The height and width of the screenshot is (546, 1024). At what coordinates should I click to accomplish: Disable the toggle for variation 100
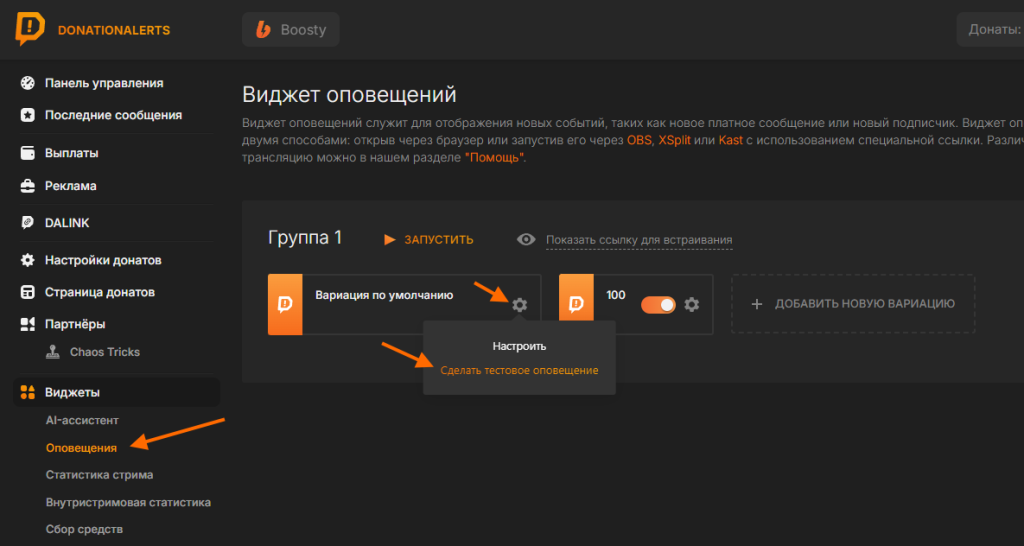click(x=658, y=304)
